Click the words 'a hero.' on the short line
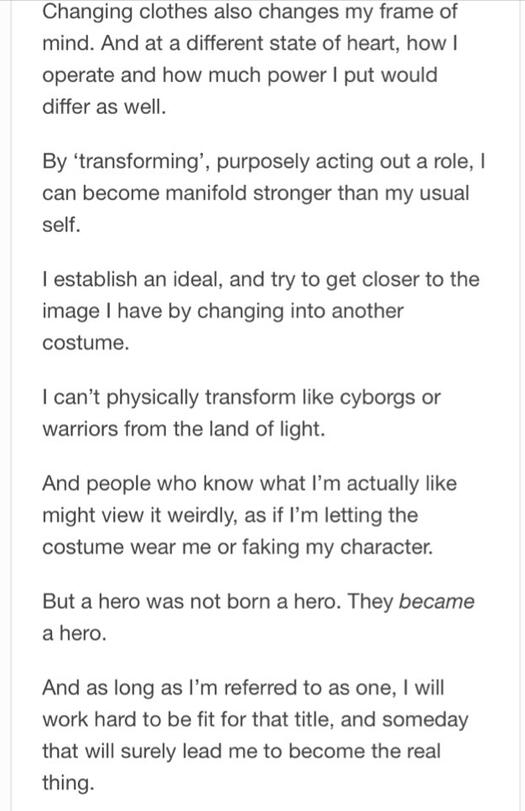The height and width of the screenshot is (811, 525). pyautogui.click(x=74, y=634)
